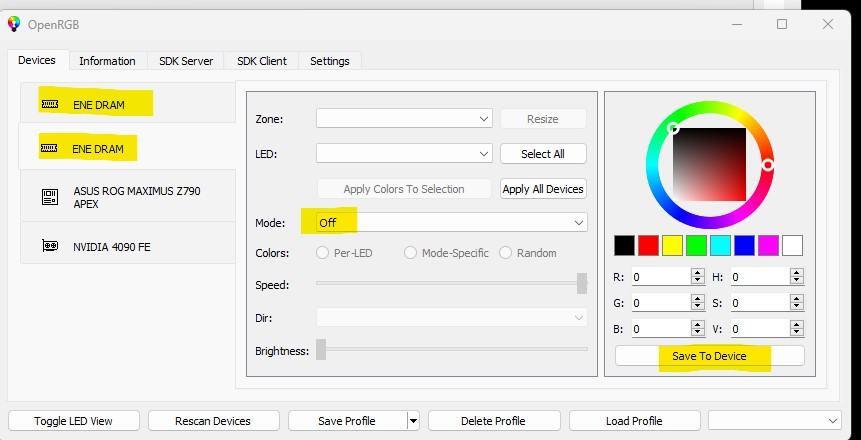Click the R value input field

[662, 277]
